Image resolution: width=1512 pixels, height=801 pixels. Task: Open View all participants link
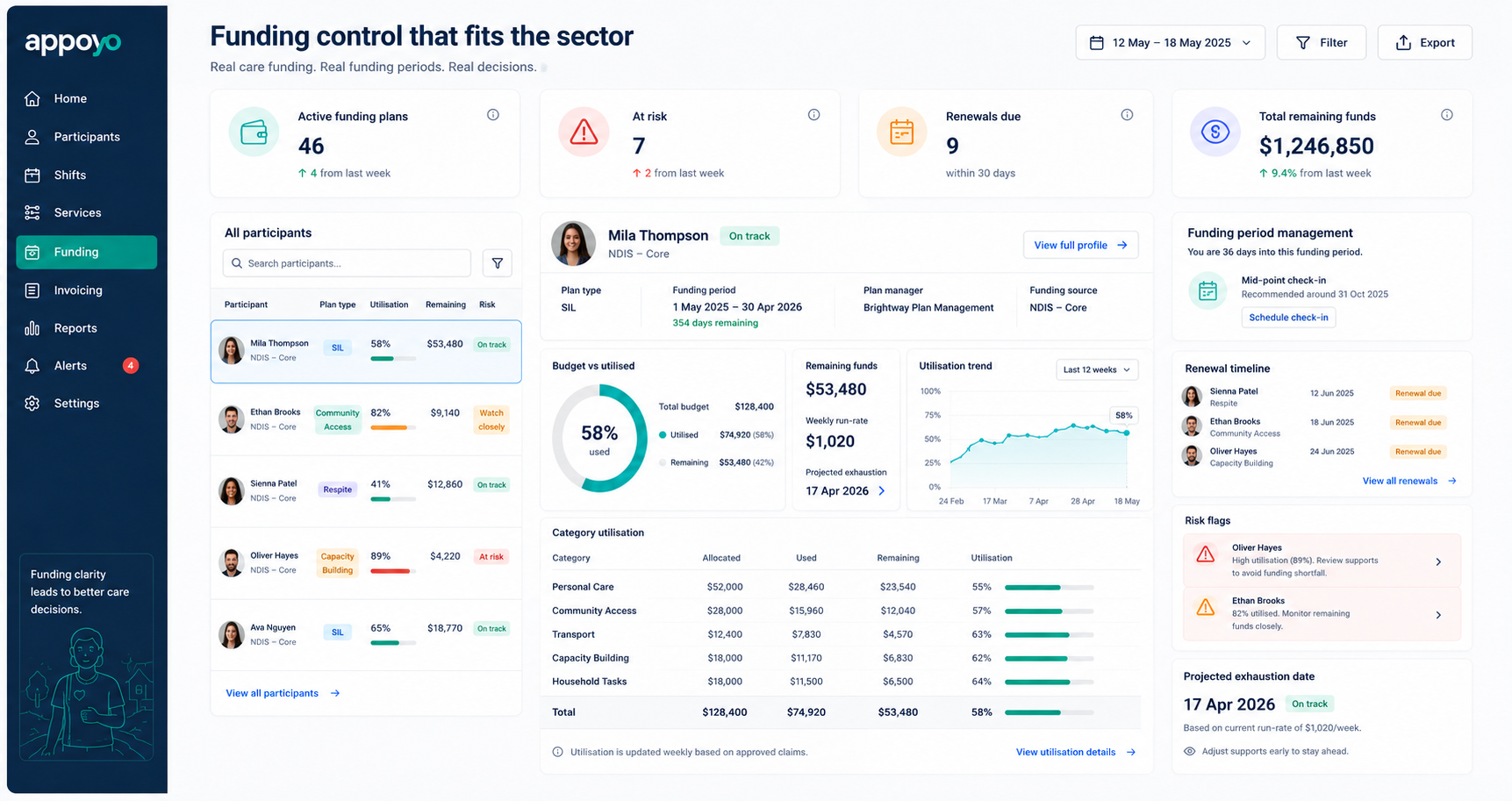pos(283,693)
